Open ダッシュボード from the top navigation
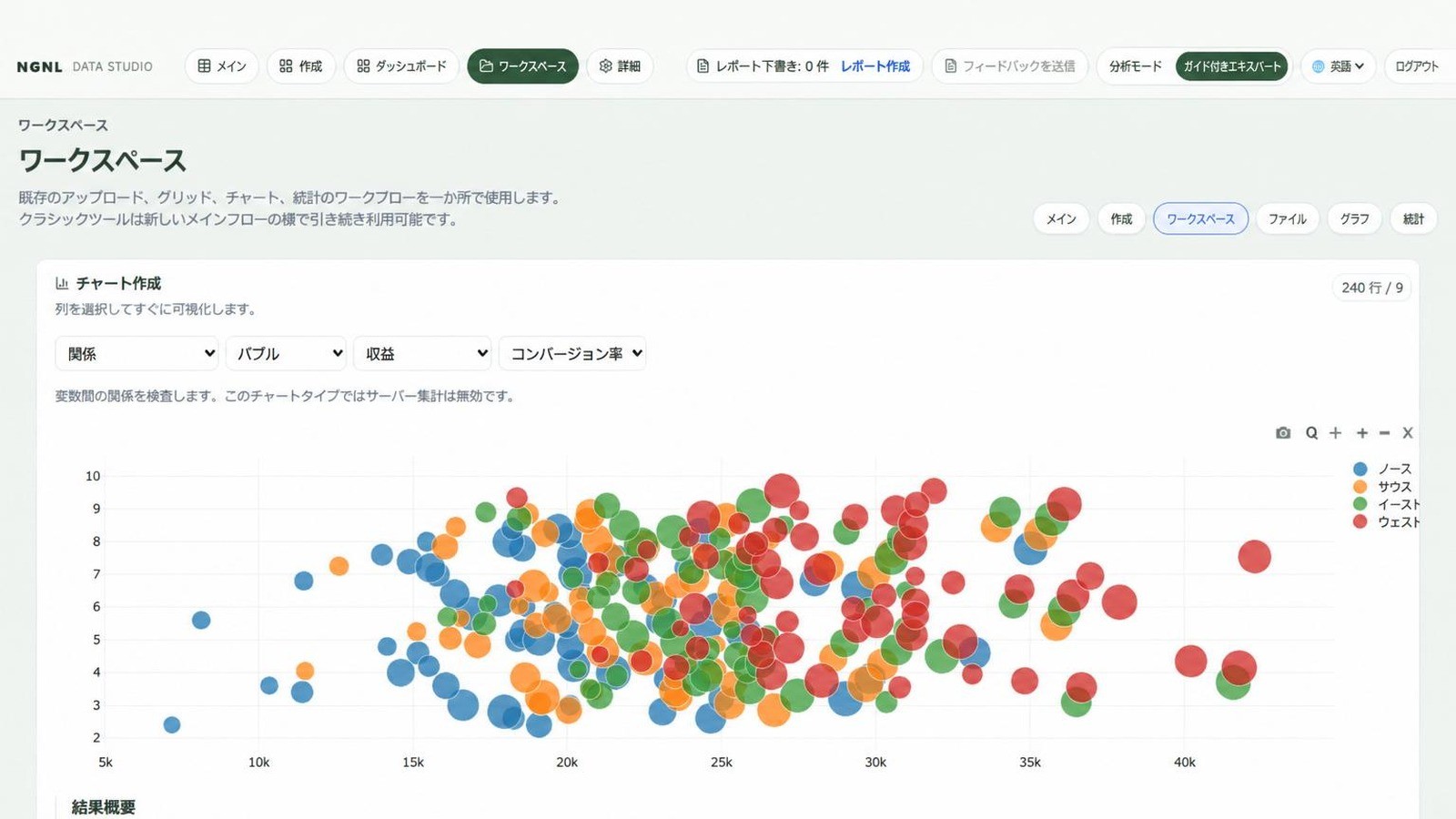 tap(401, 66)
